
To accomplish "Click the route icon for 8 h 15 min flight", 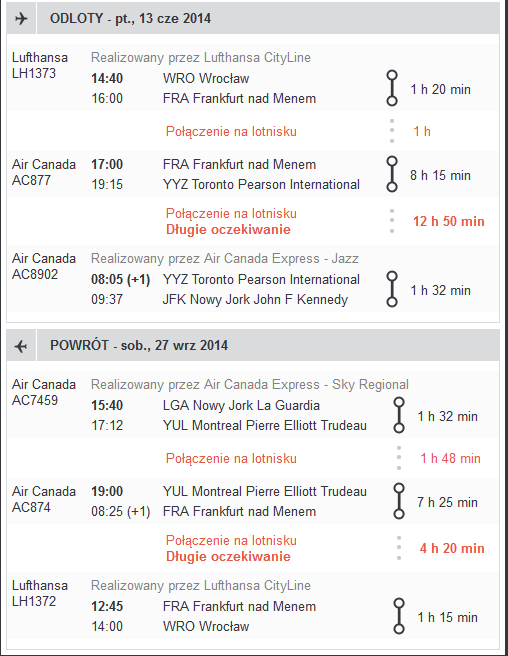I will click(x=392, y=174).
